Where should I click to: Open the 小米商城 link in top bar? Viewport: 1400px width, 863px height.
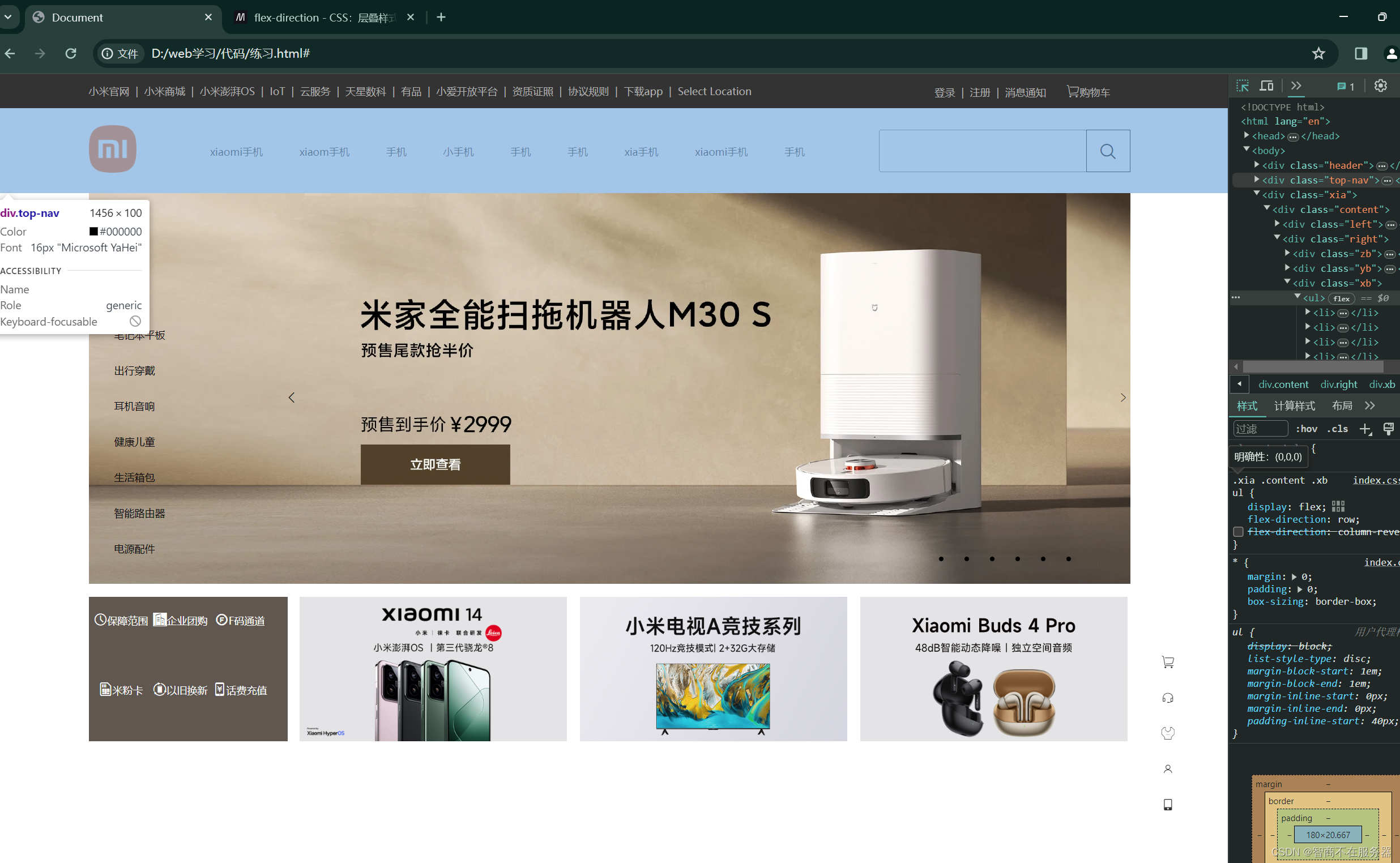pyautogui.click(x=164, y=91)
